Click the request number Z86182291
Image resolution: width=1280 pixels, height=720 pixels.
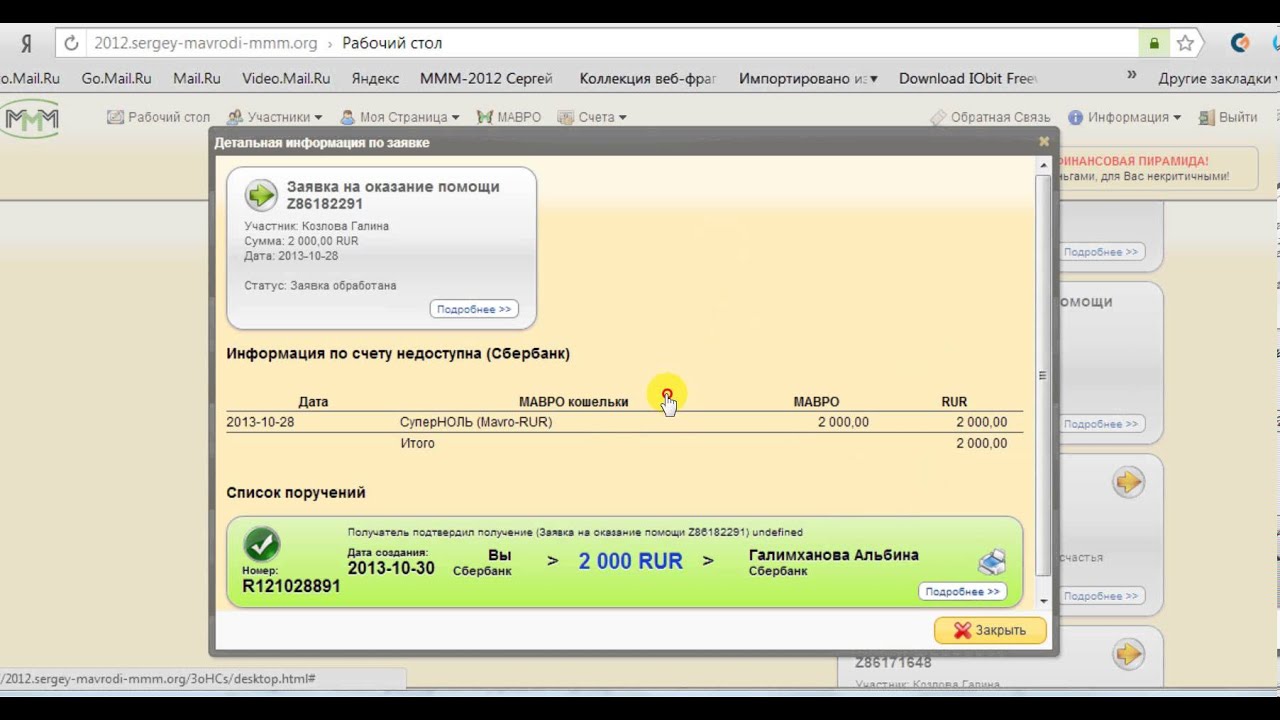click(x=325, y=203)
